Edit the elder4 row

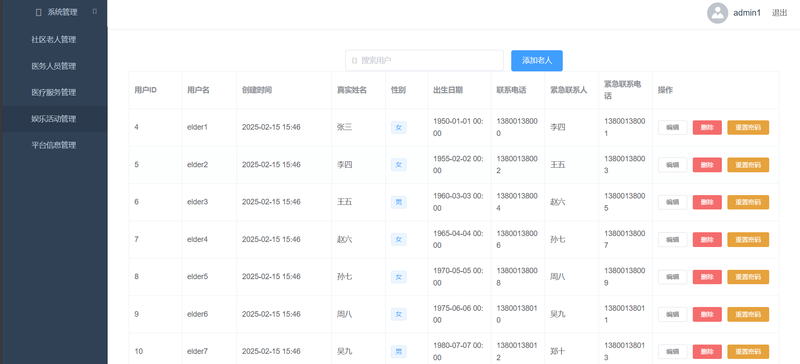pyautogui.click(x=672, y=239)
